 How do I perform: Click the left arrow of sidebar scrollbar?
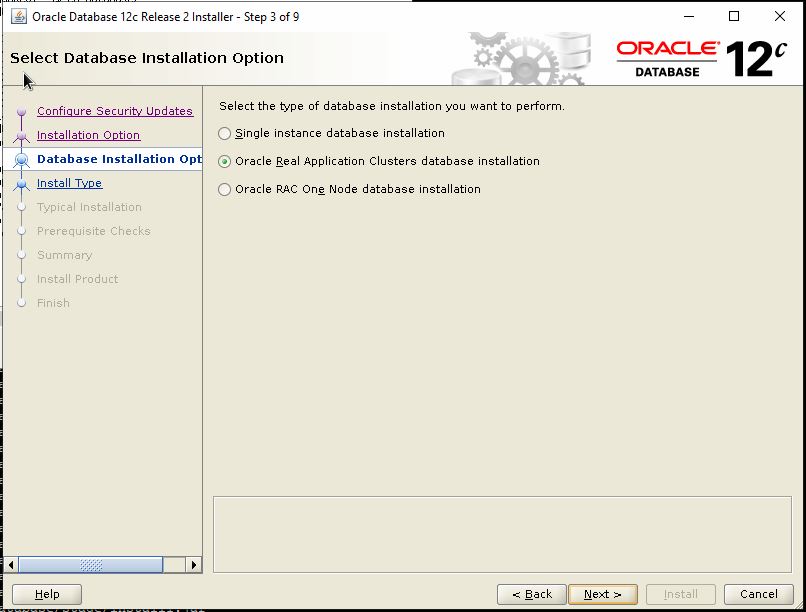click(x=11, y=565)
